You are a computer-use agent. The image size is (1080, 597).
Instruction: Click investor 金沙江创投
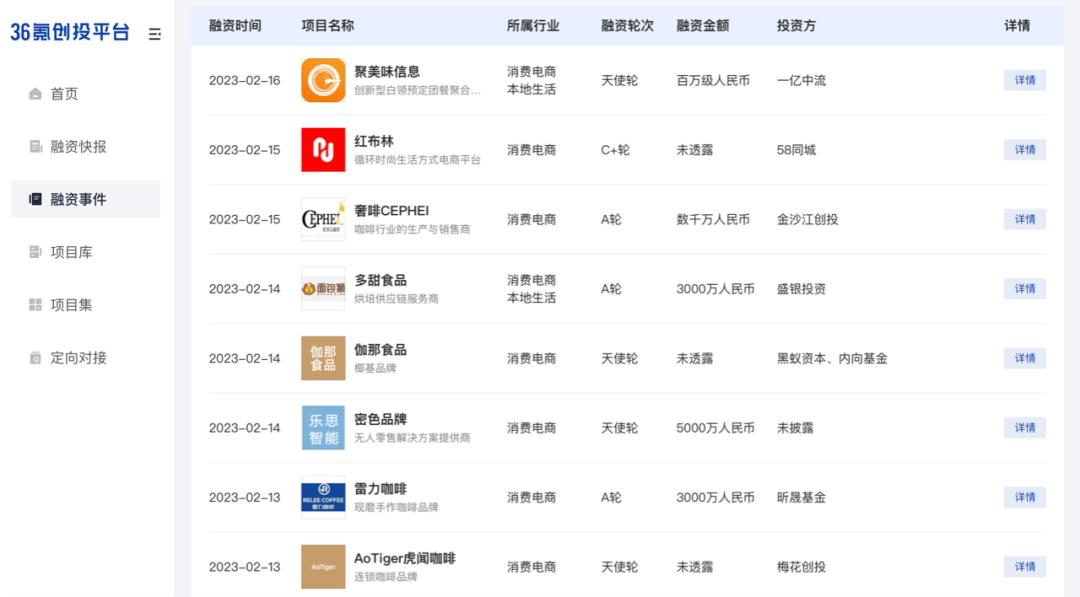pos(807,220)
